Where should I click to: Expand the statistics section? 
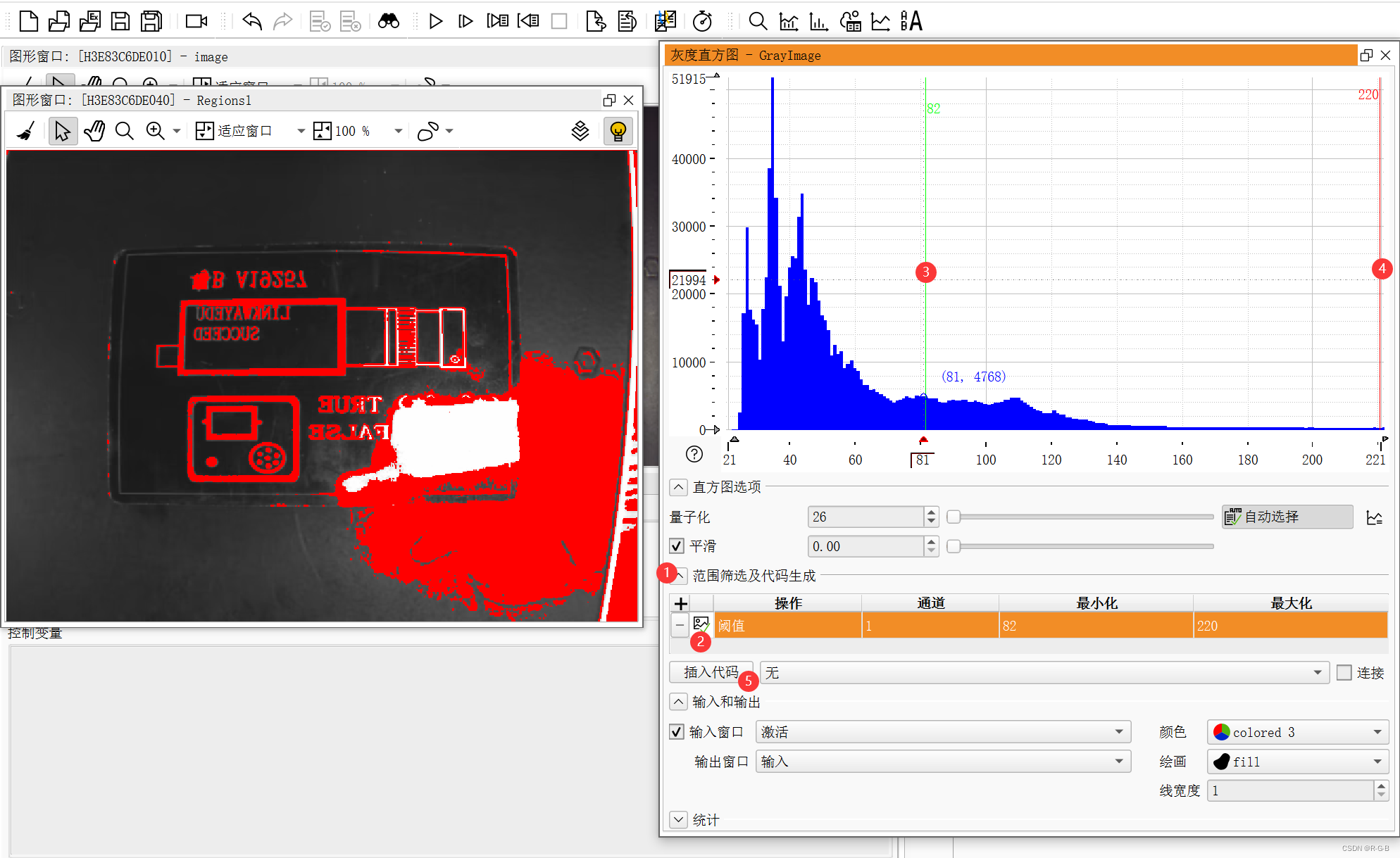tap(678, 819)
